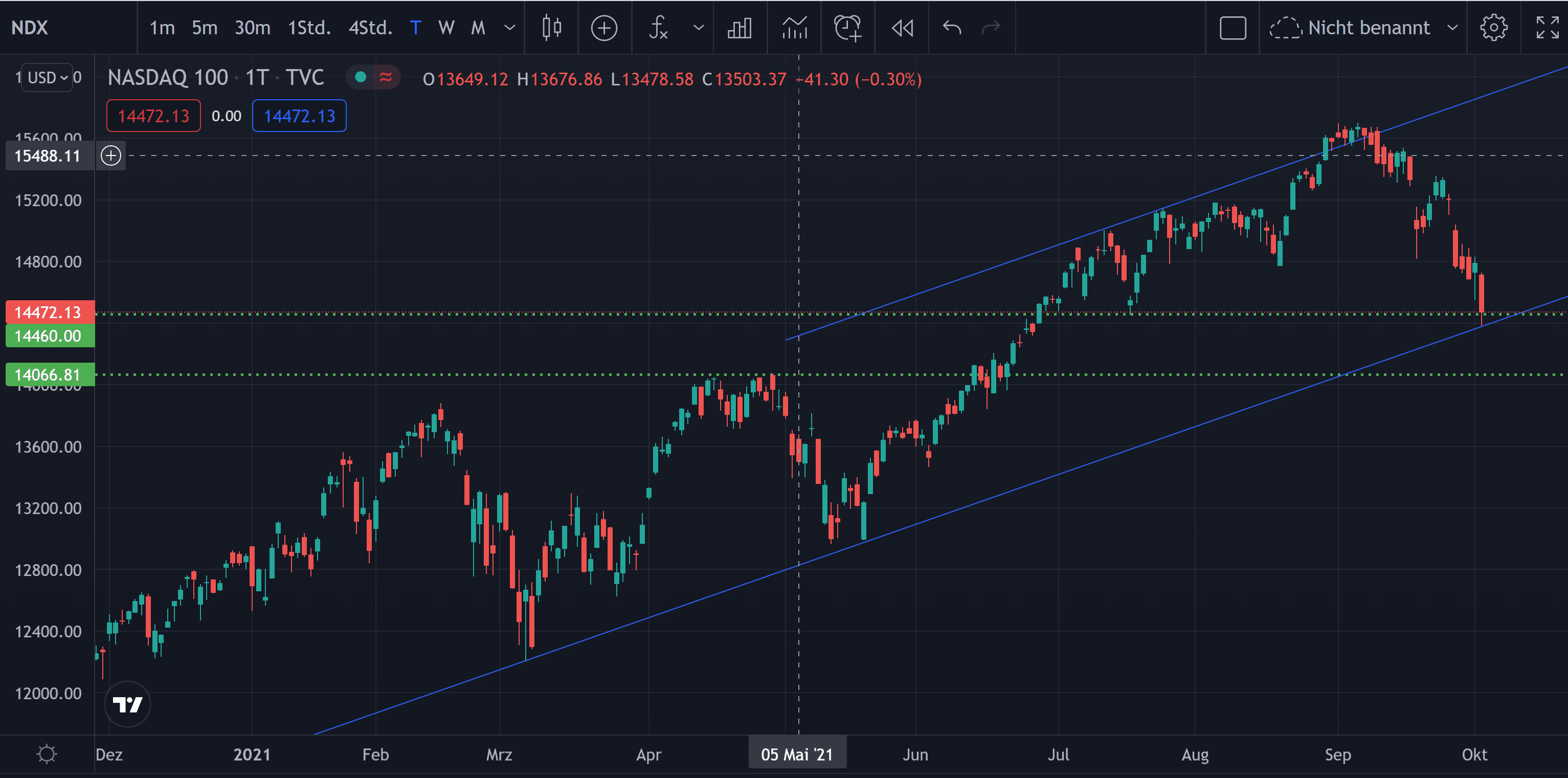Switch to the 5m timeframe

pyautogui.click(x=205, y=28)
